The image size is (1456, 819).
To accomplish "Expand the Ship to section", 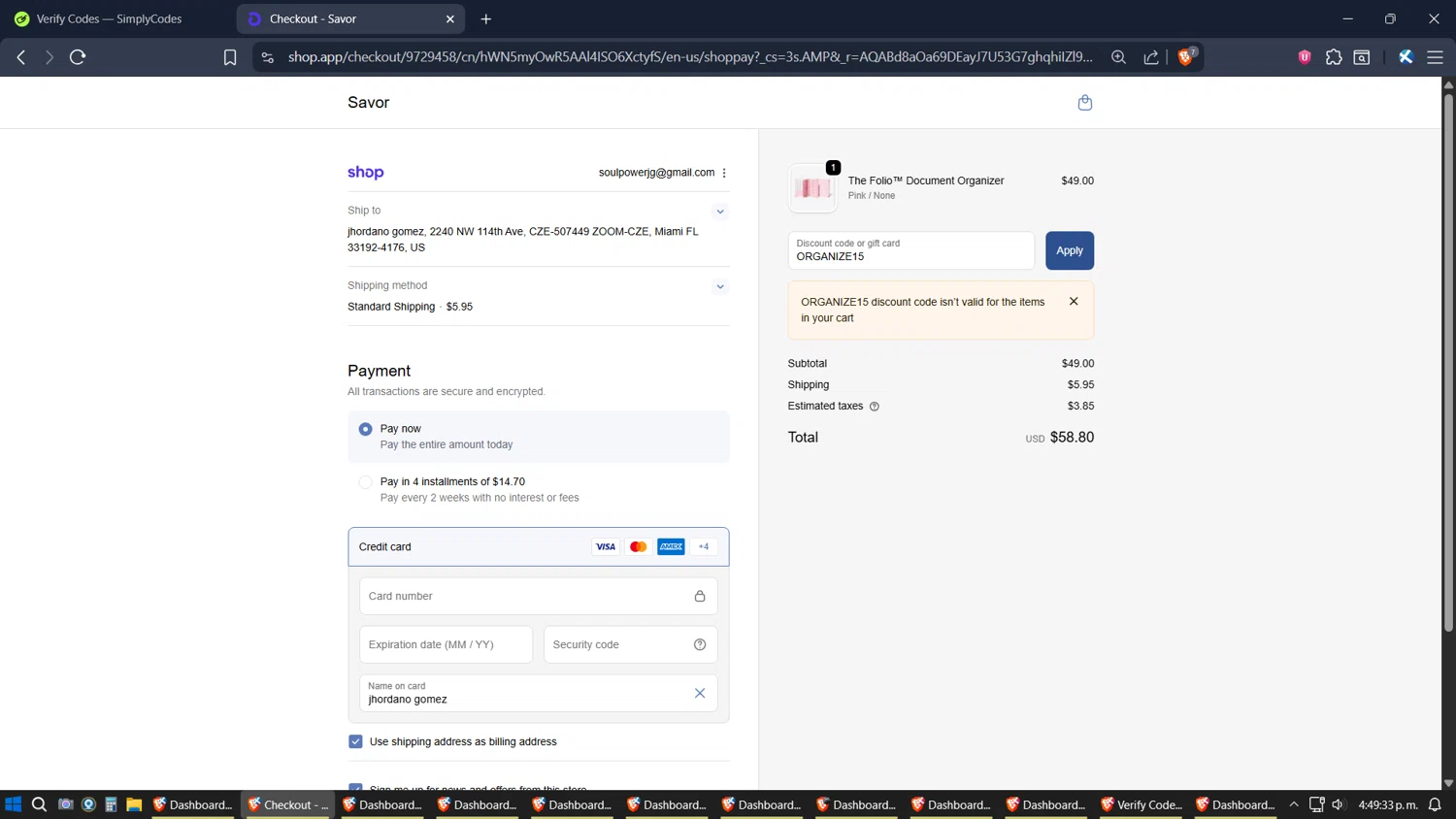I will [720, 212].
